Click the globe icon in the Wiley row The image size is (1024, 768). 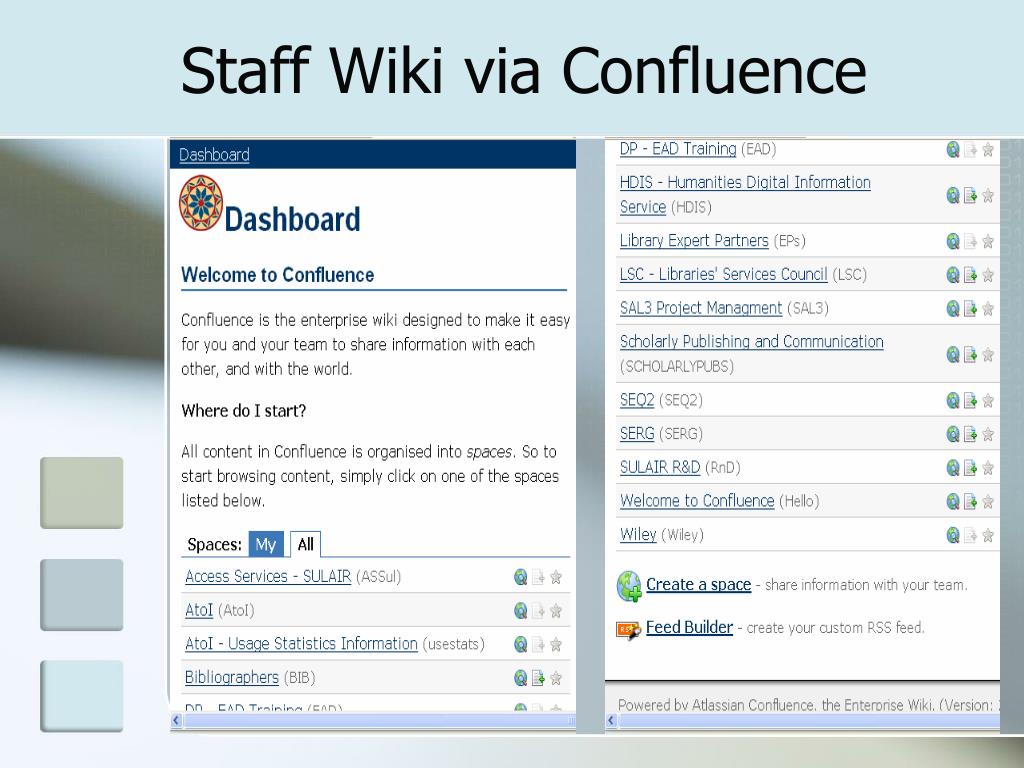953,536
